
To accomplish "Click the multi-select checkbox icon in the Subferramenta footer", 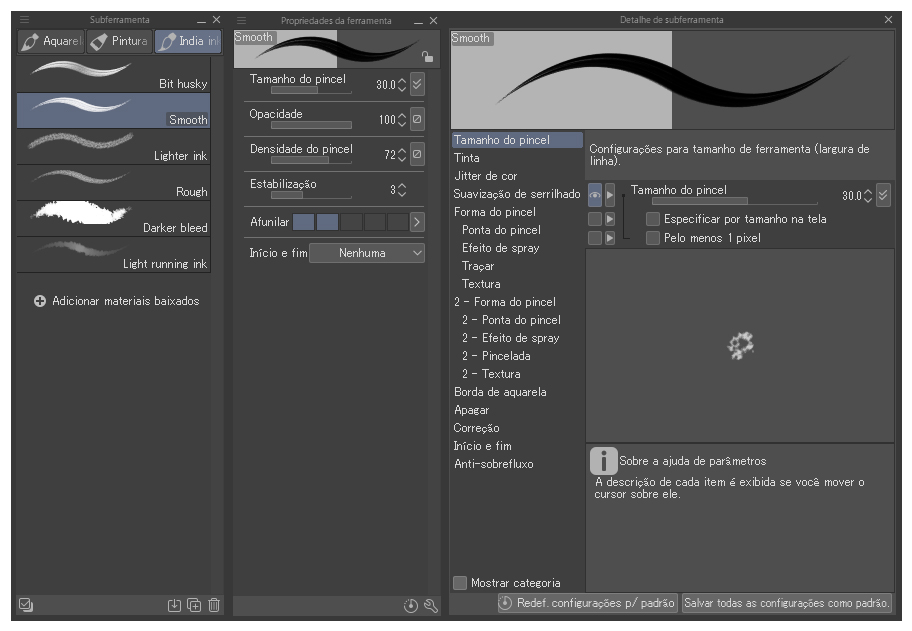I will [27, 605].
